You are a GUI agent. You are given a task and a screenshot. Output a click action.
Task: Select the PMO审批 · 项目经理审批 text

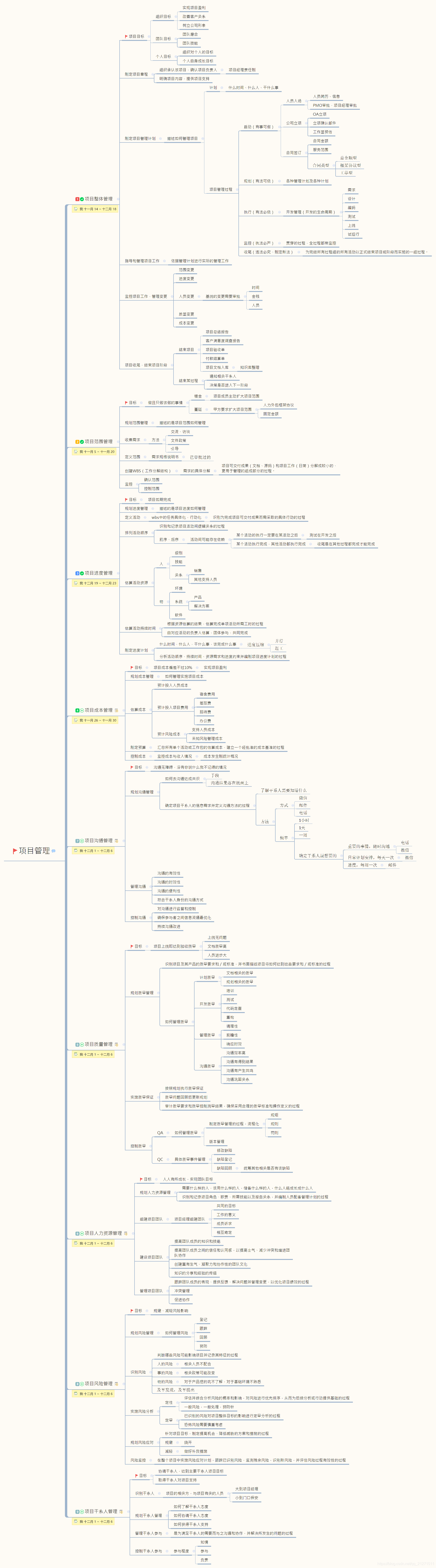(x=335, y=105)
